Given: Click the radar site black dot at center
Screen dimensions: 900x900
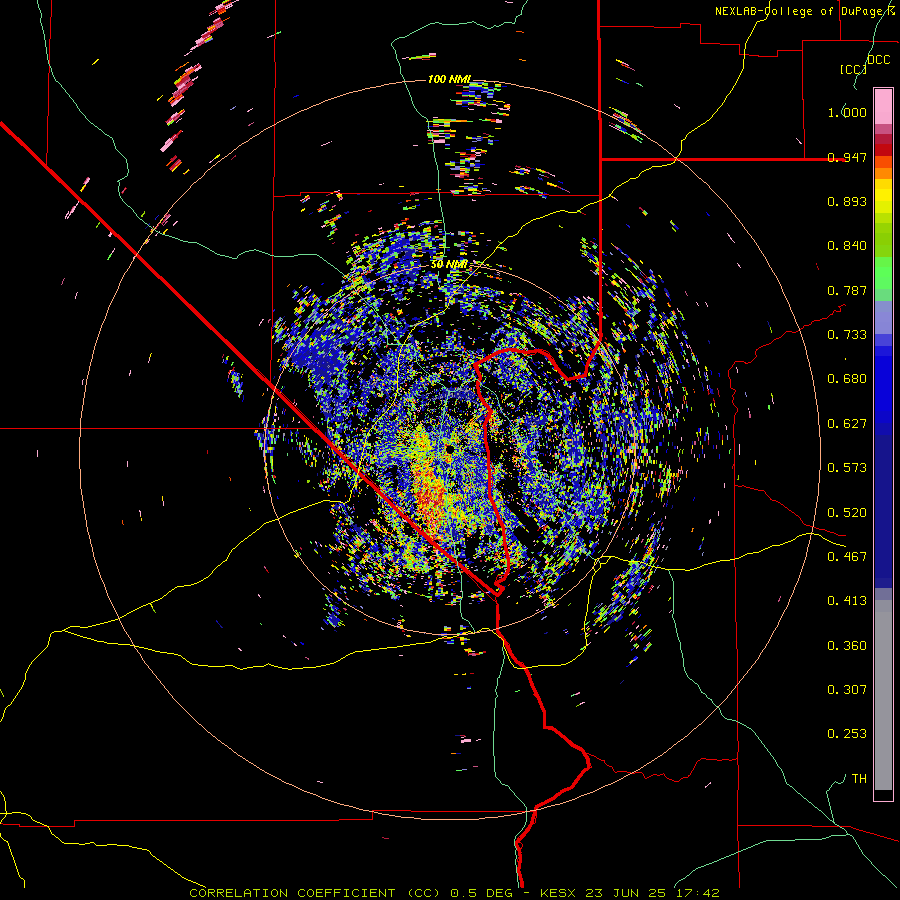Looking at the screenshot, I should [450, 448].
